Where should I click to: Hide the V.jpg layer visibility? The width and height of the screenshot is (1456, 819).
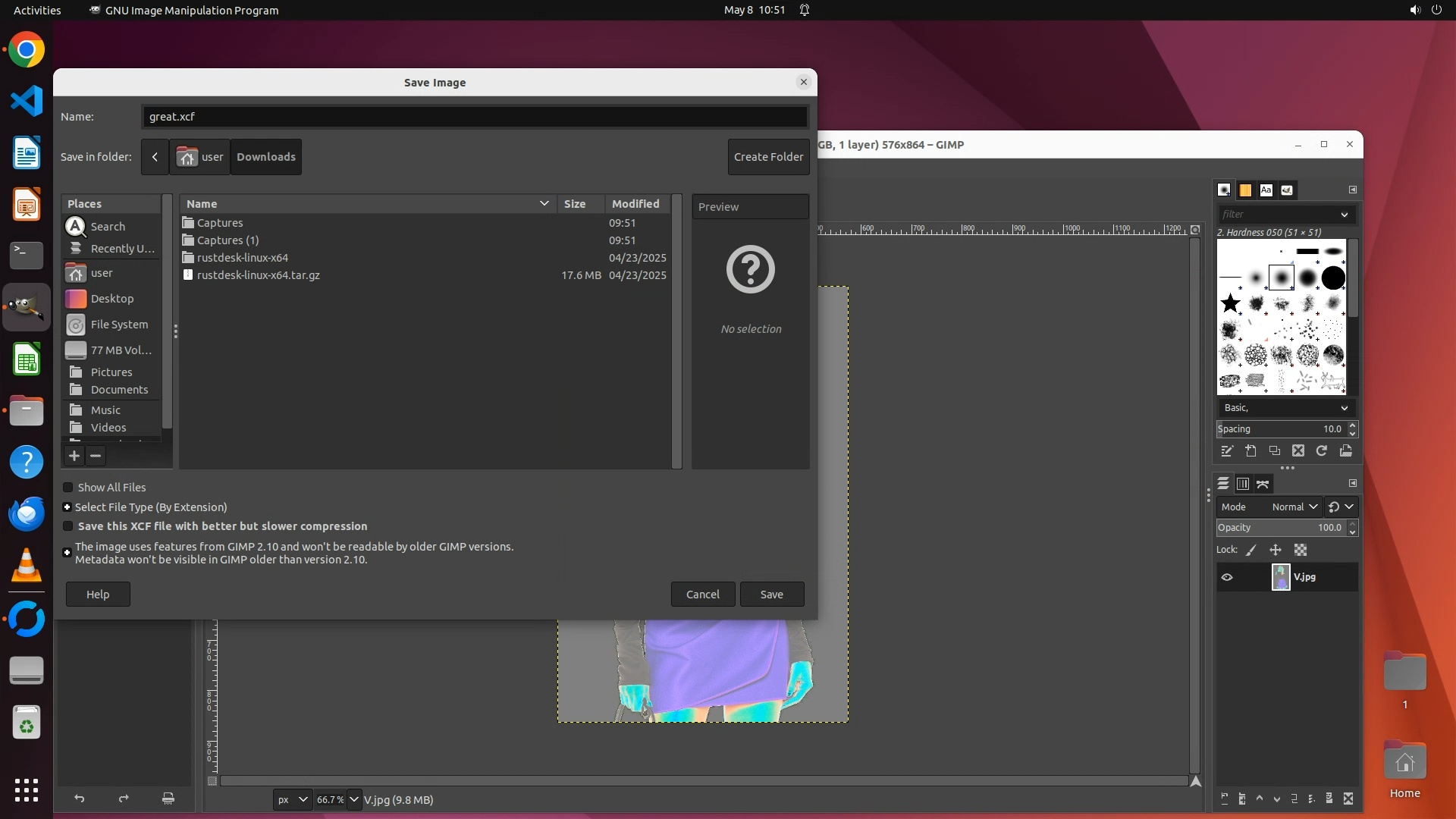[x=1227, y=577]
